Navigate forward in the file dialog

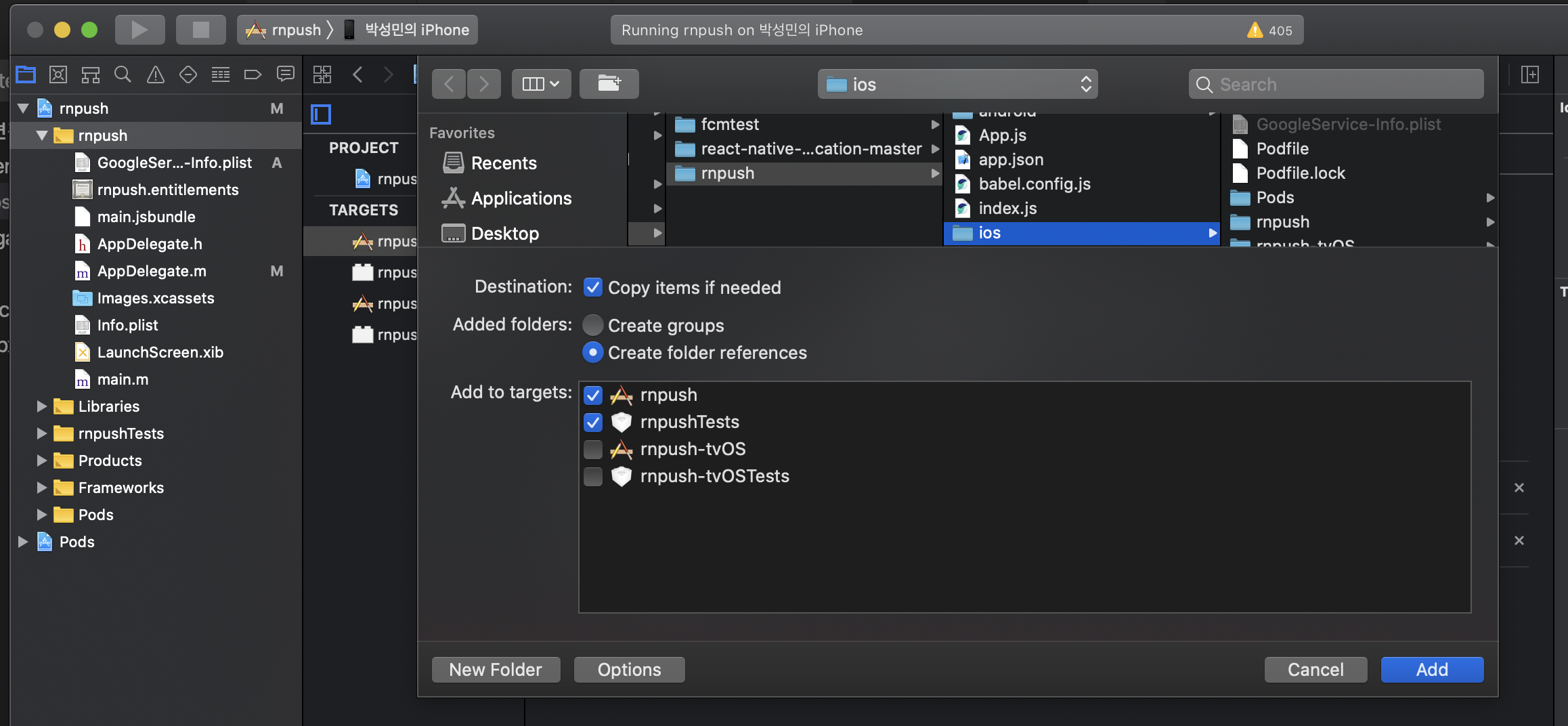[484, 84]
